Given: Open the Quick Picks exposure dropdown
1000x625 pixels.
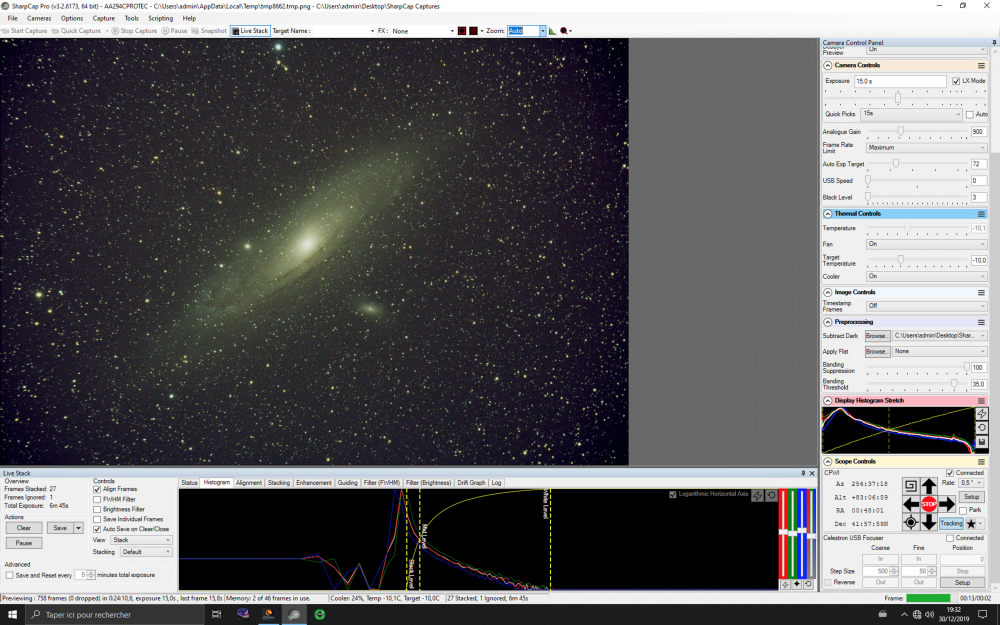Looking at the screenshot, I should point(910,114).
